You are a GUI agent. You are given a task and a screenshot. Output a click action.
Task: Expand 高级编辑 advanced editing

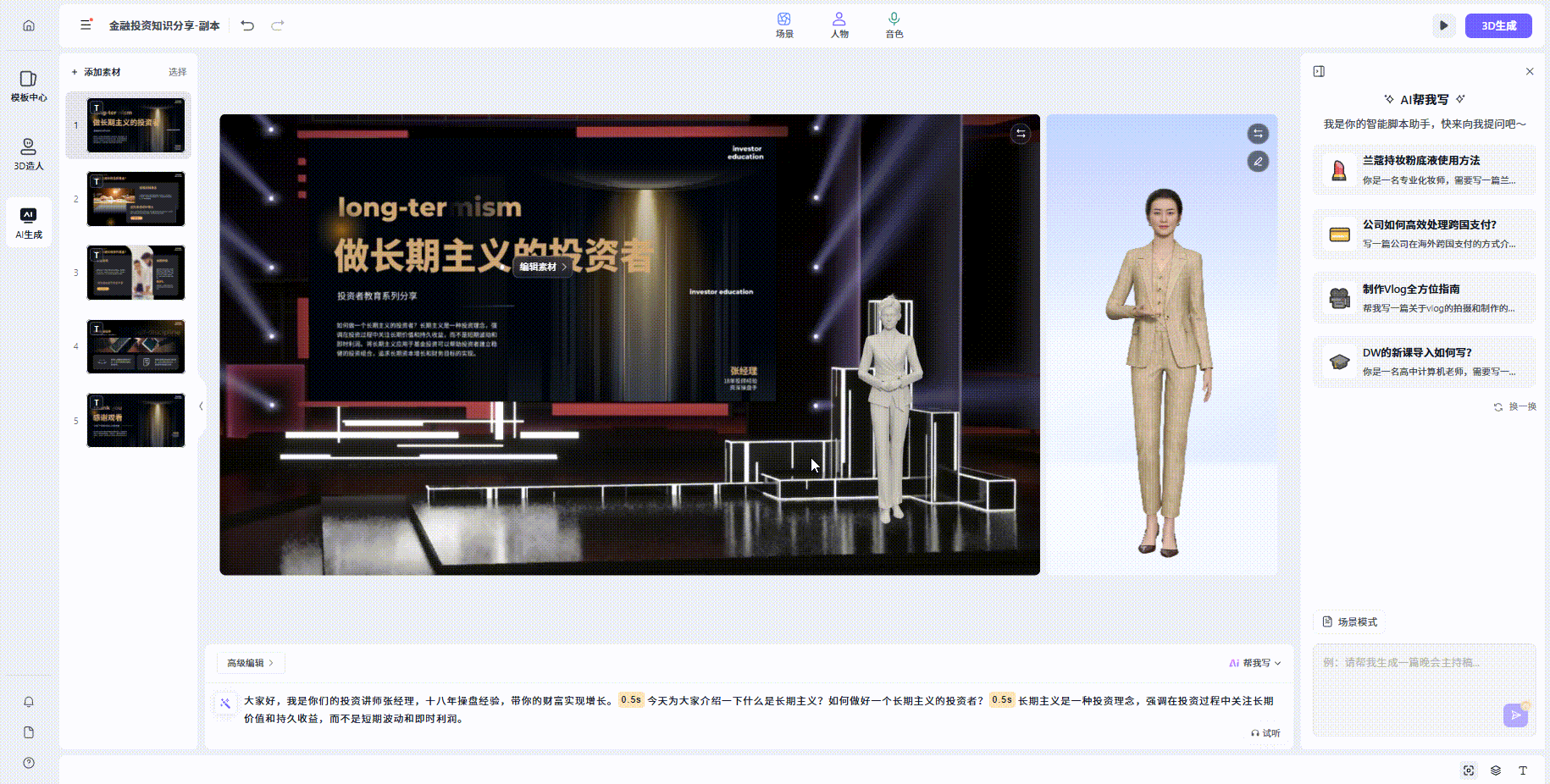click(x=250, y=663)
